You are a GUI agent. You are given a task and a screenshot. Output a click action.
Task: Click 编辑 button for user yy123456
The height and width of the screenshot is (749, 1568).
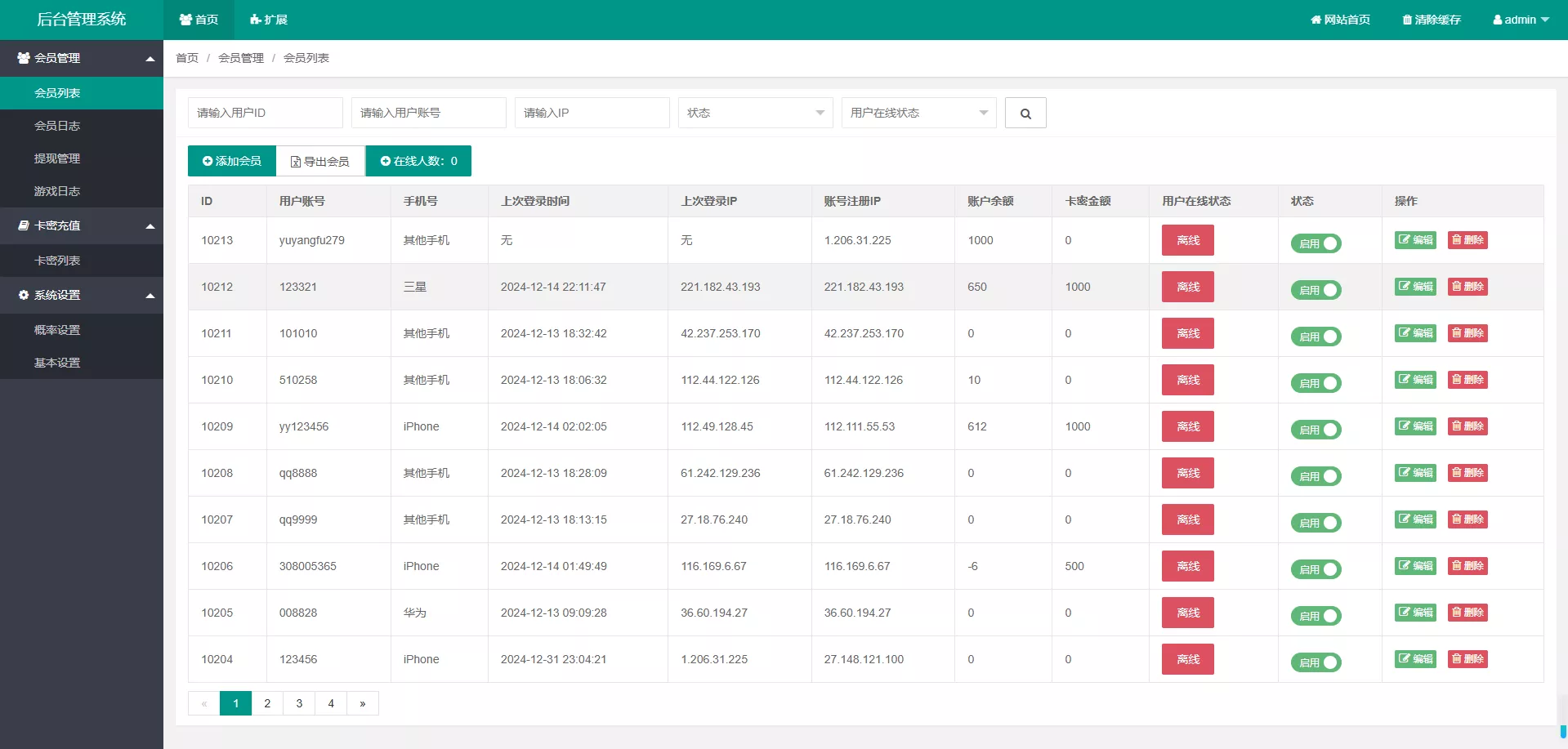point(1414,426)
